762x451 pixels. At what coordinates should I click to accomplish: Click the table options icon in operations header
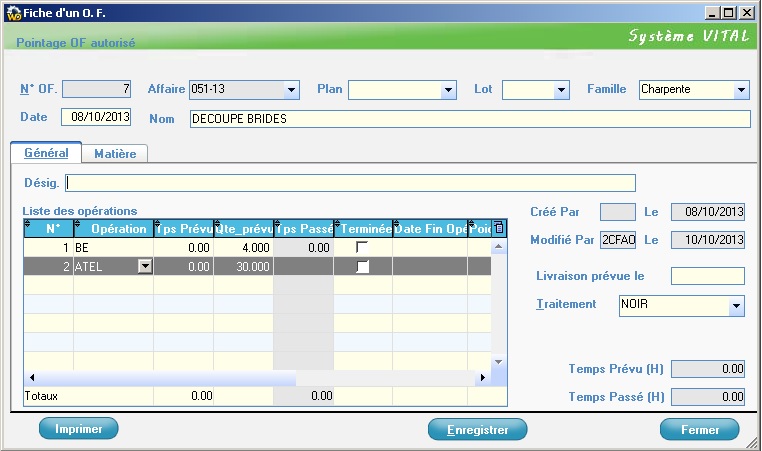point(500,229)
